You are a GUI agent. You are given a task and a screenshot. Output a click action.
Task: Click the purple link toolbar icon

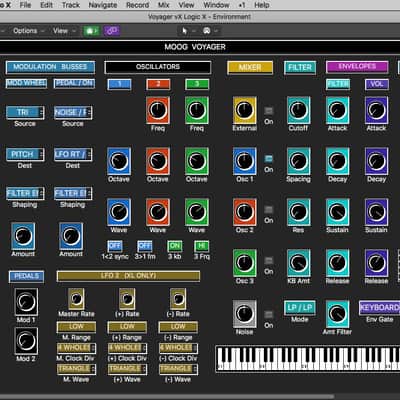pyautogui.click(x=112, y=31)
